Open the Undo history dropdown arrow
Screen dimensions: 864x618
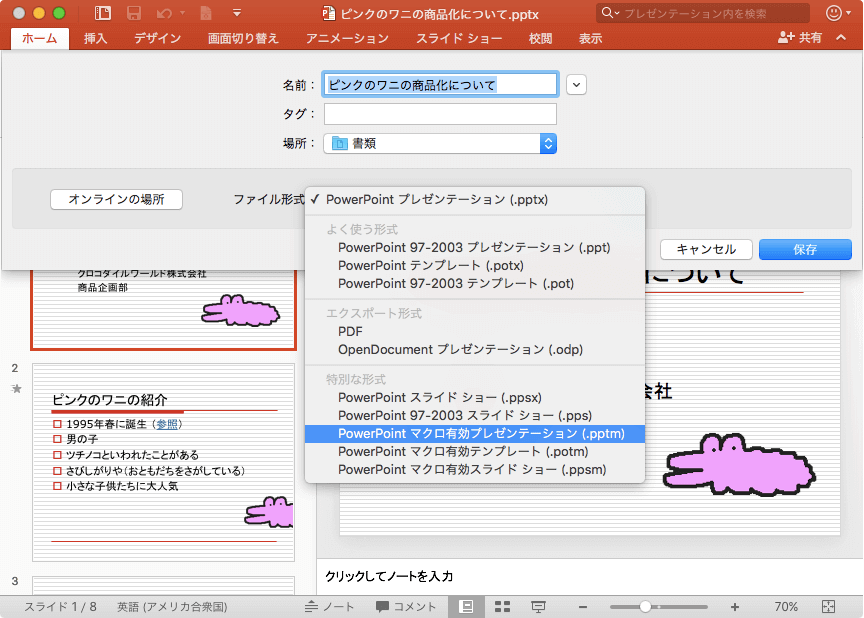[182, 13]
